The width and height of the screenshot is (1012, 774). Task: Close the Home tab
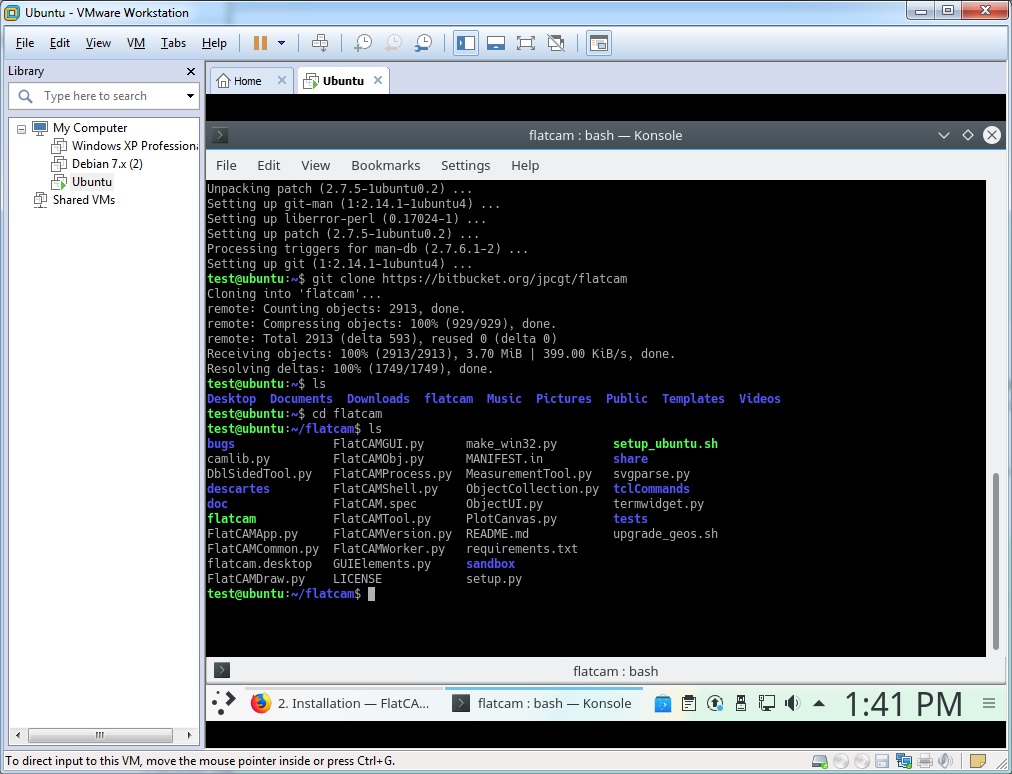281,80
